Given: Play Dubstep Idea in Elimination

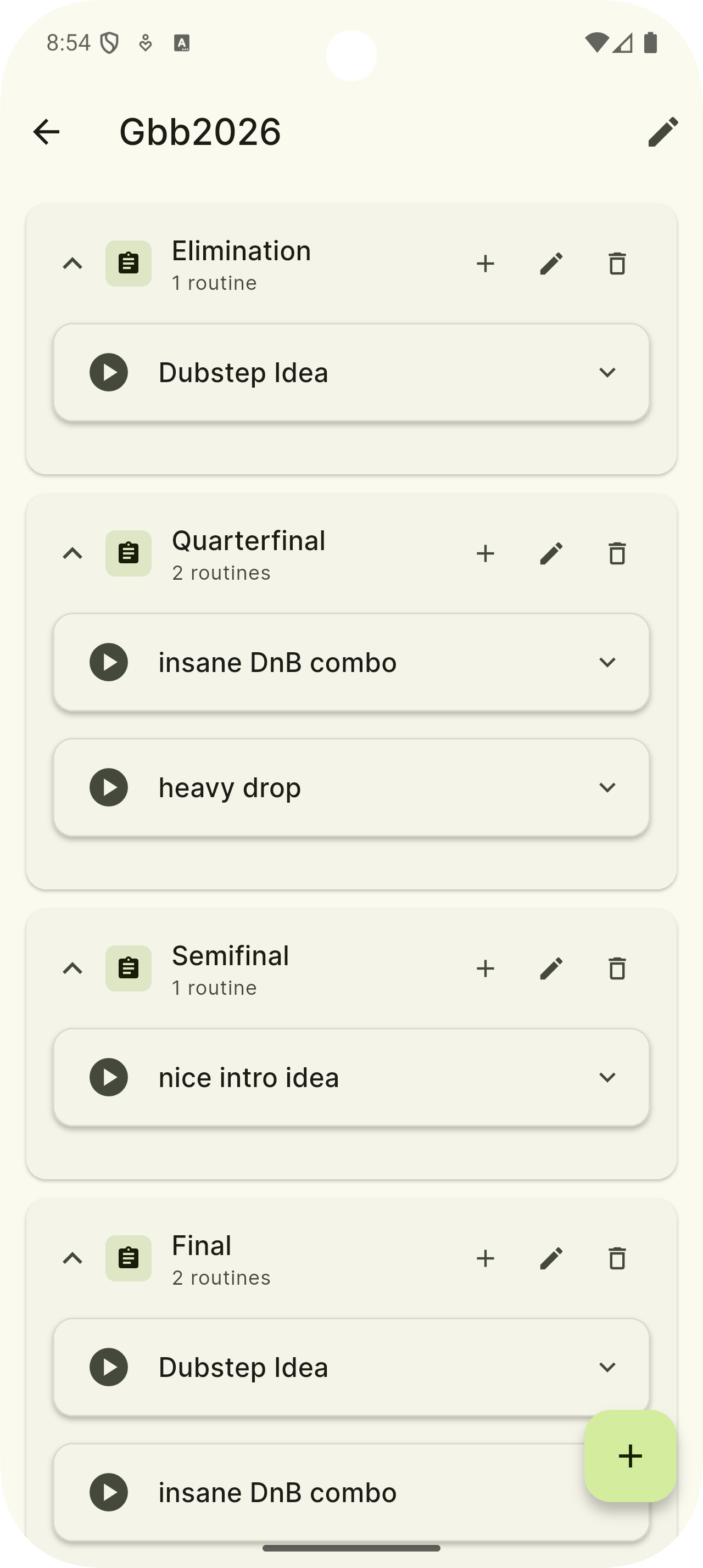Looking at the screenshot, I should click(109, 372).
